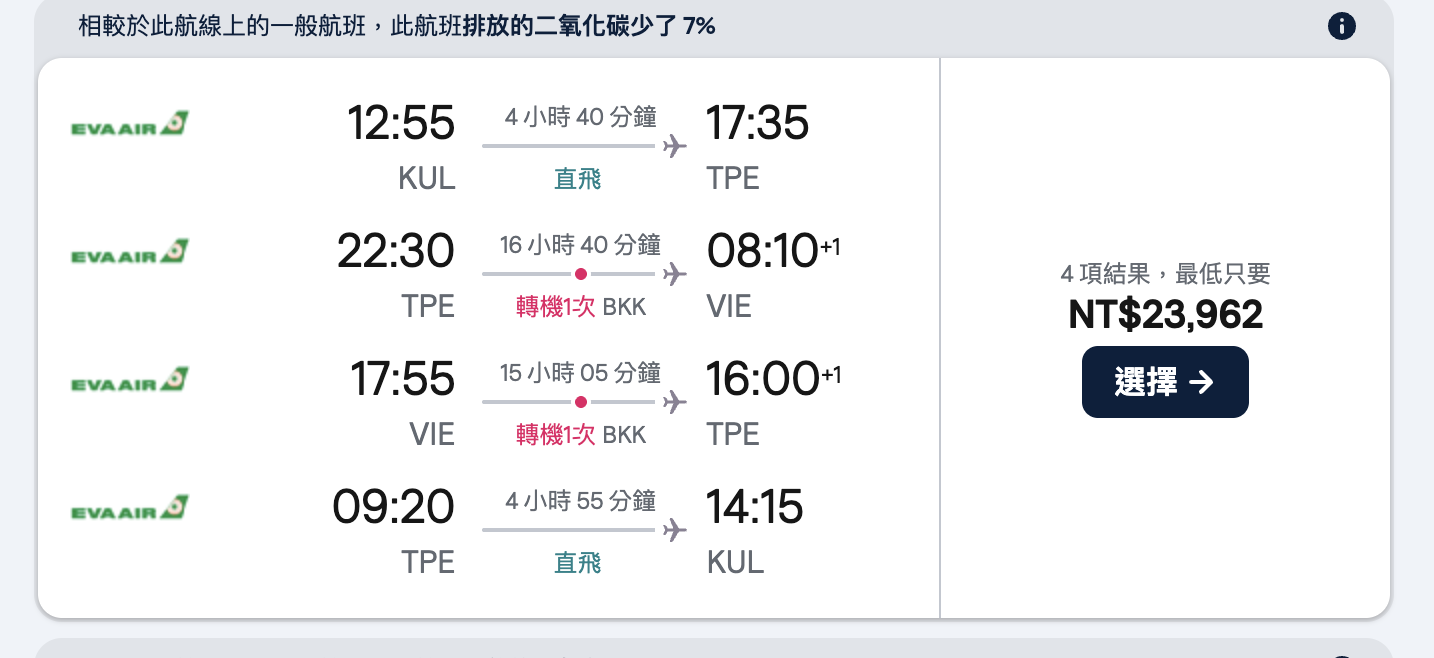This screenshot has height=658, width=1434.
Task: Click 轉機1次 BKK label for TPE–VIE flight
Action: pos(581,307)
